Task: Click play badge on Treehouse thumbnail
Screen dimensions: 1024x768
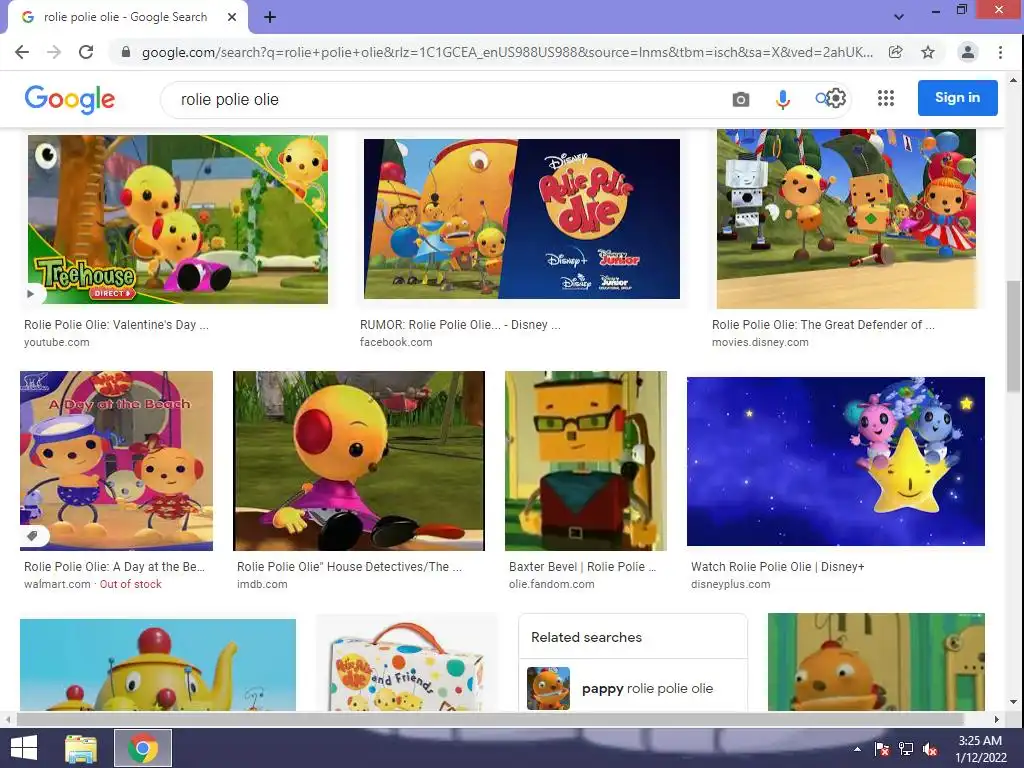Action: pyautogui.click(x=31, y=294)
